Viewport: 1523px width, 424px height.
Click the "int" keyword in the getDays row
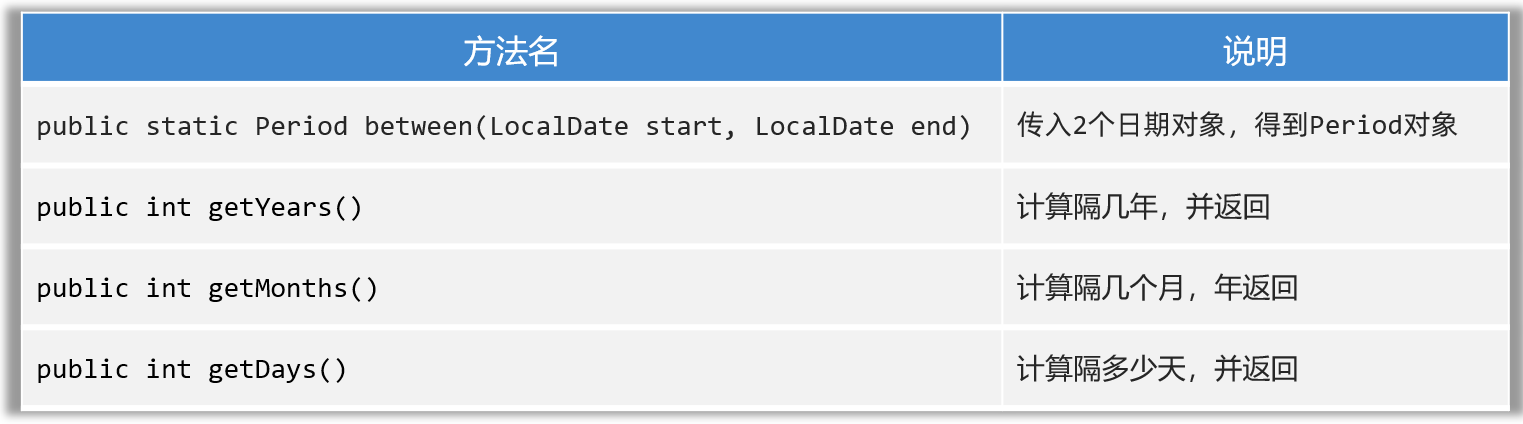168,369
